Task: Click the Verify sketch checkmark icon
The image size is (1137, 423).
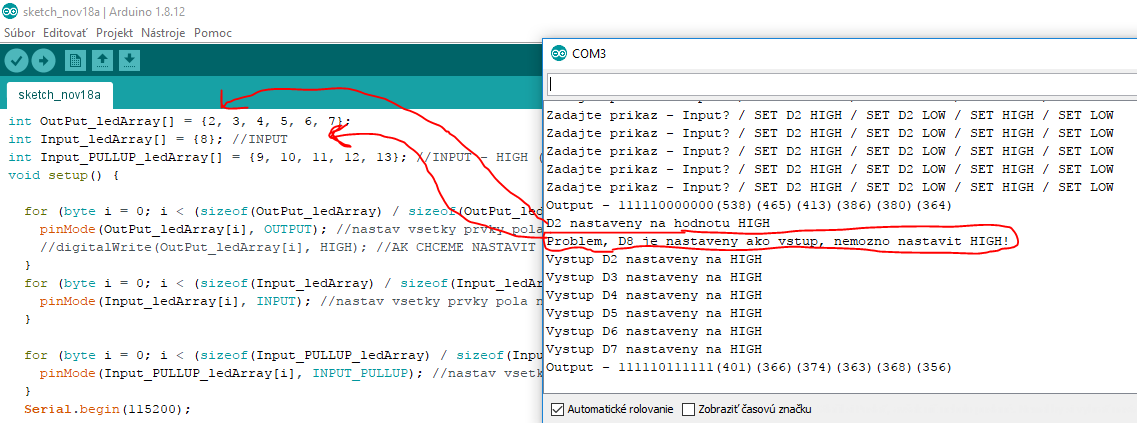Action: pyautogui.click(x=15, y=60)
